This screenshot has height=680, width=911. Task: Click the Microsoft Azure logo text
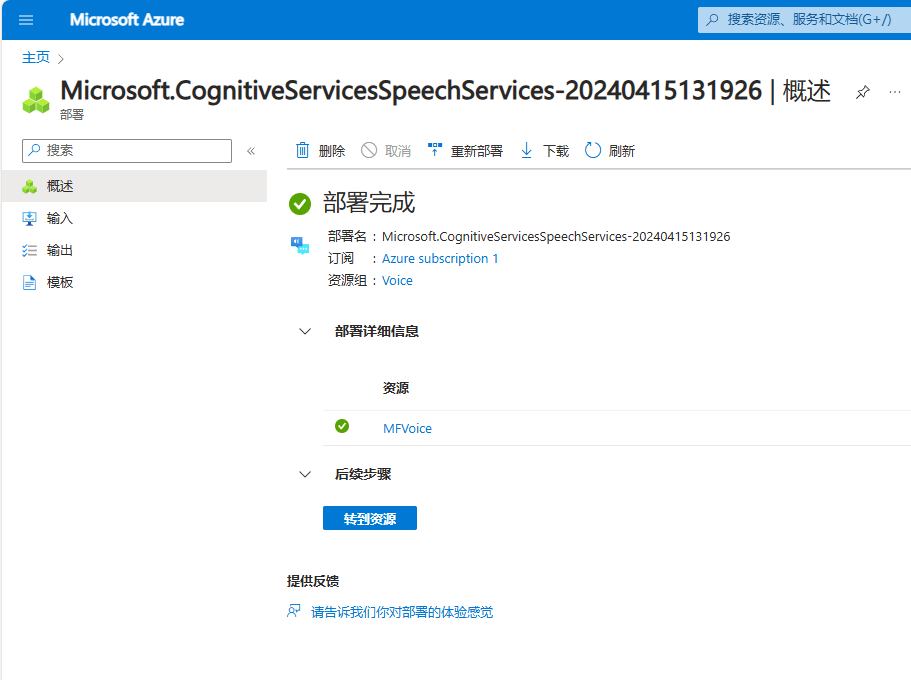click(x=127, y=20)
